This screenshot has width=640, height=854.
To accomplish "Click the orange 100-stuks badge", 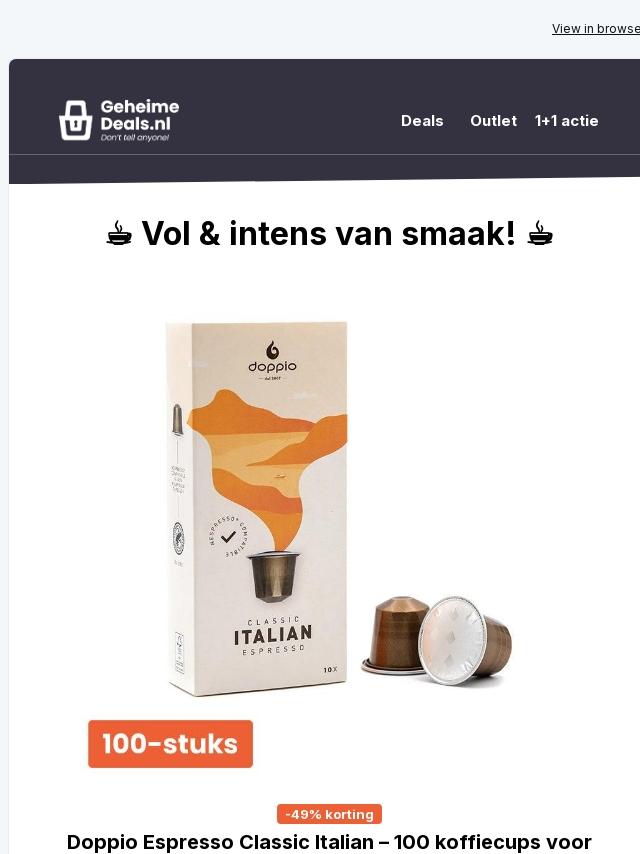I will click(x=170, y=744).
